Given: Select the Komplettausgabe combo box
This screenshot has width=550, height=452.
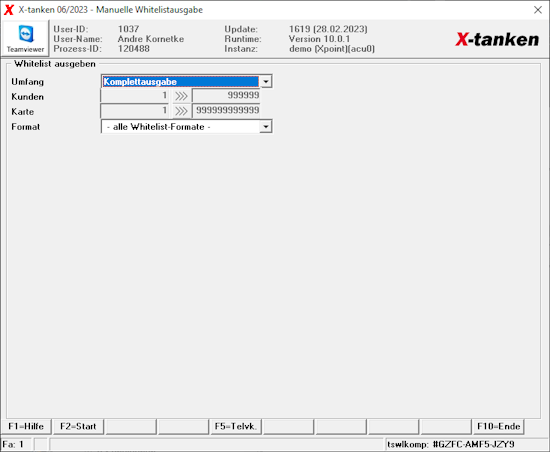Looking at the screenshot, I should click(187, 82).
